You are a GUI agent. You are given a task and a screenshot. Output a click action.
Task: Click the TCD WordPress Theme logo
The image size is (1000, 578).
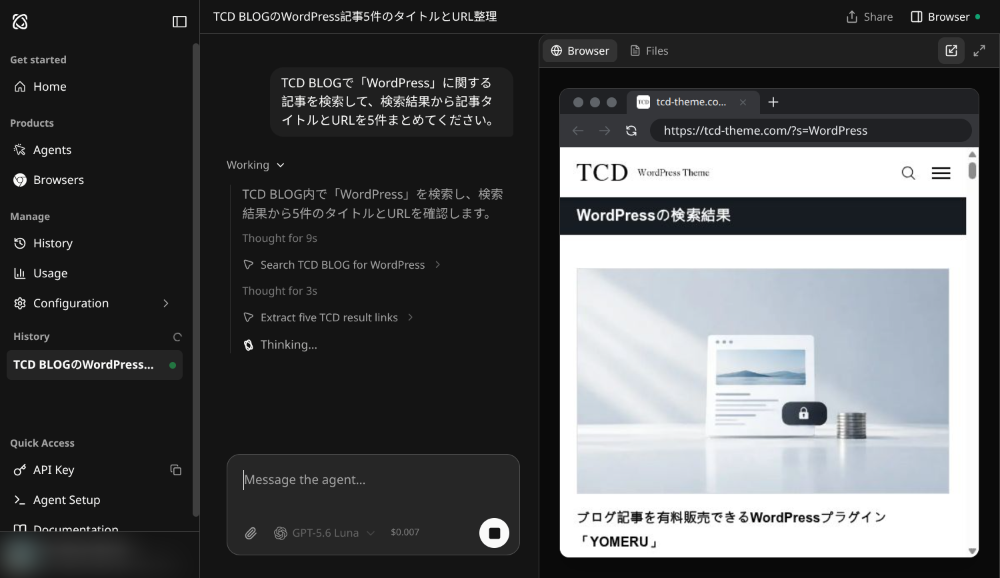642,172
